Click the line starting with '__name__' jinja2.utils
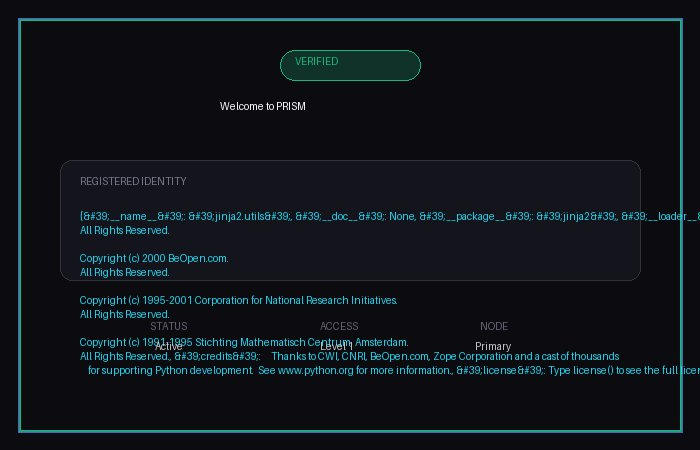This screenshot has height=450, width=700. click(390, 216)
